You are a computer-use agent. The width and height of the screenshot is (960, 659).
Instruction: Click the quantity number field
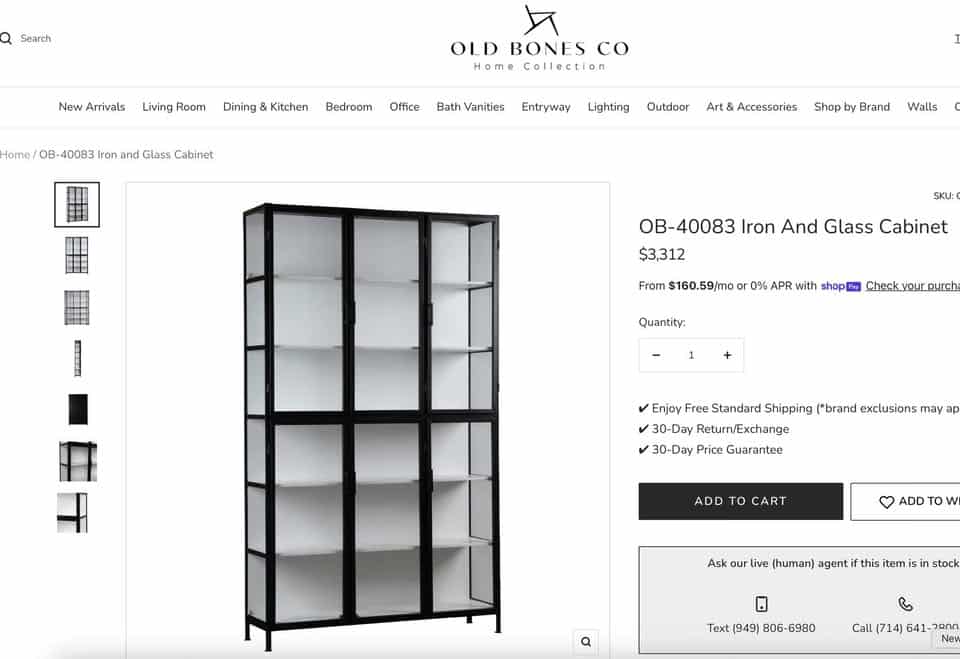pos(691,355)
